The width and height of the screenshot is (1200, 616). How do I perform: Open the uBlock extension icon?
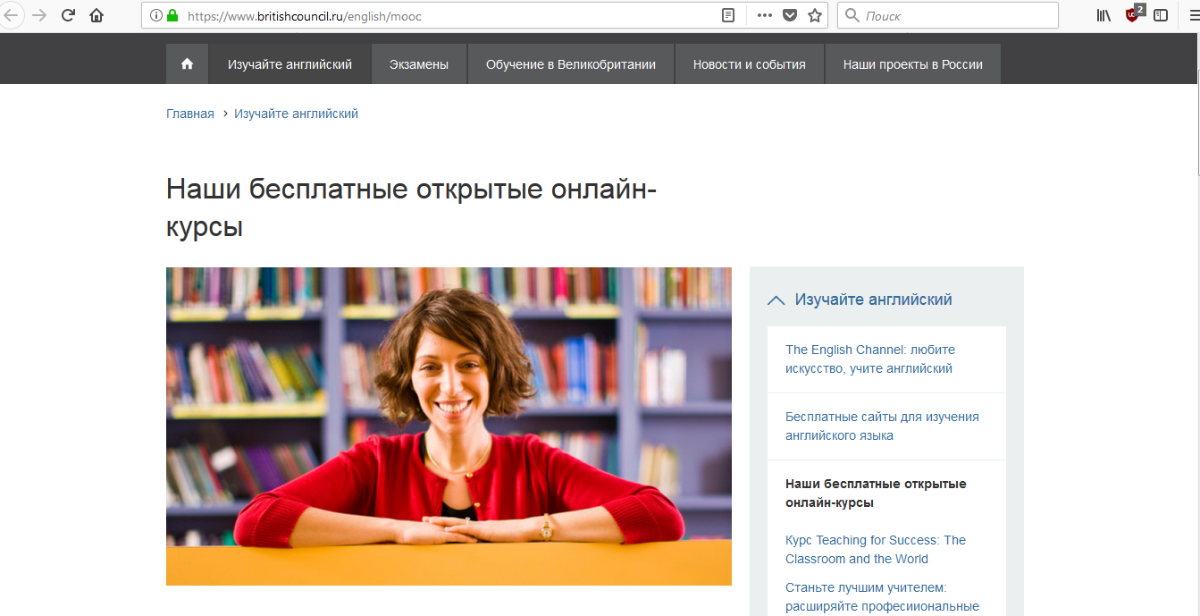(x=1133, y=15)
